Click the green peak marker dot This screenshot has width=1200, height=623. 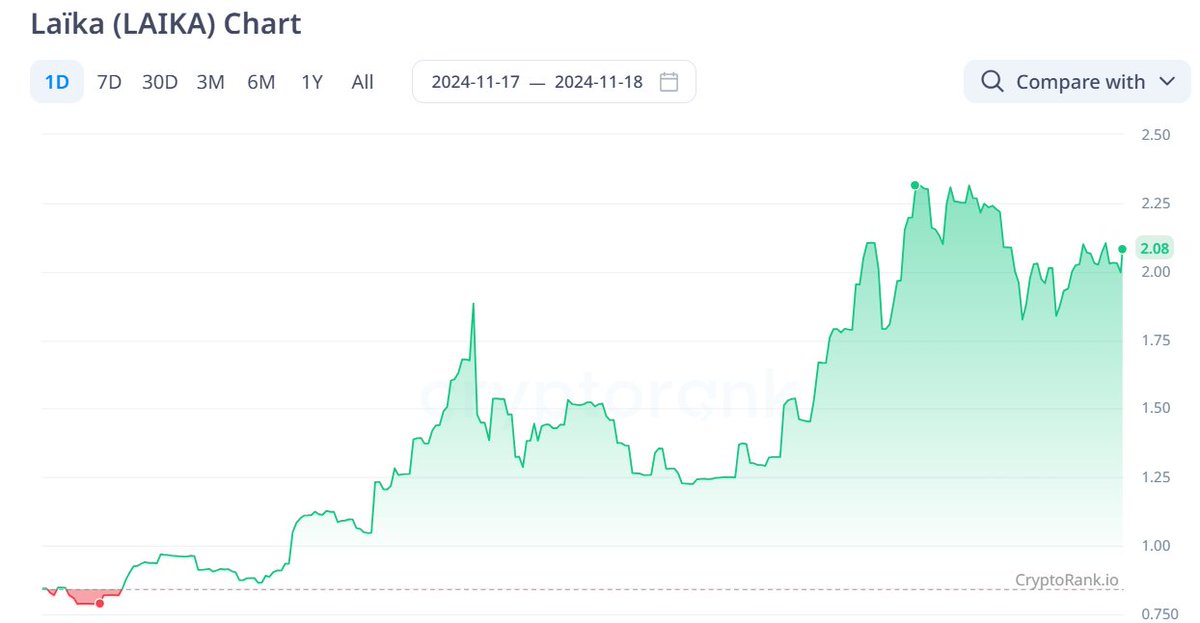pyautogui.click(x=914, y=185)
